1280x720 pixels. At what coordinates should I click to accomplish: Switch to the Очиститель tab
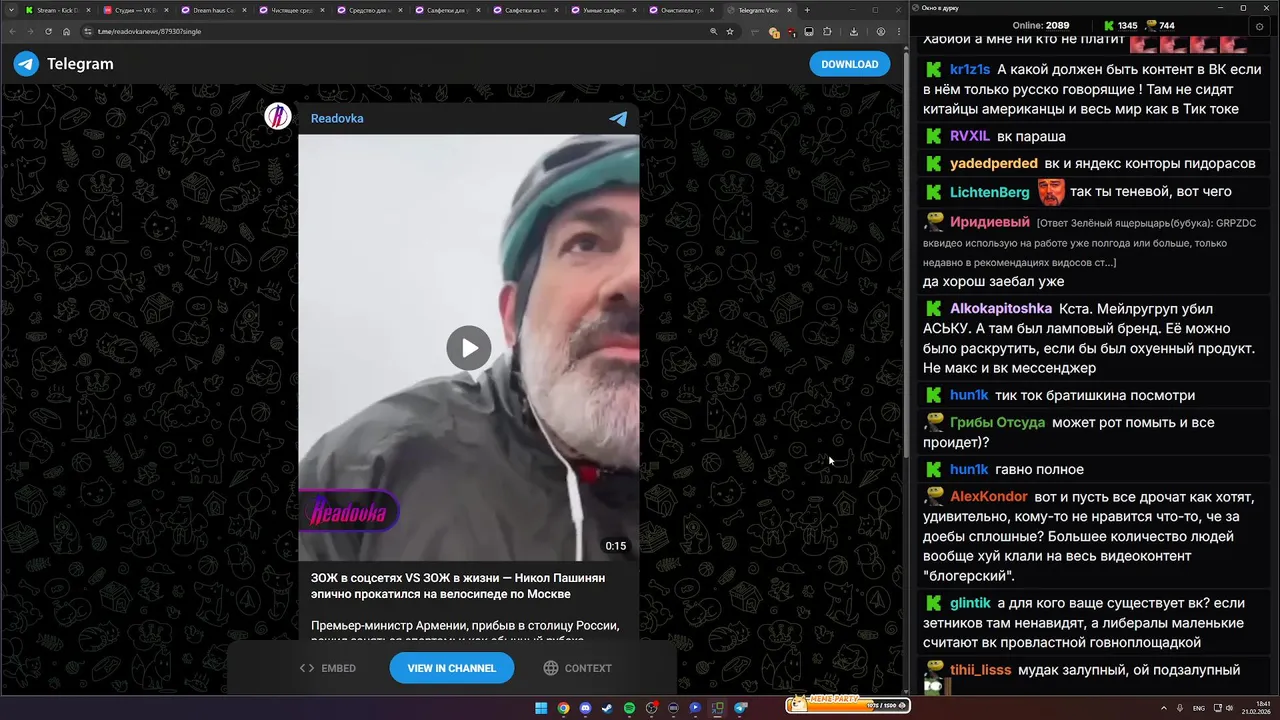coord(681,10)
